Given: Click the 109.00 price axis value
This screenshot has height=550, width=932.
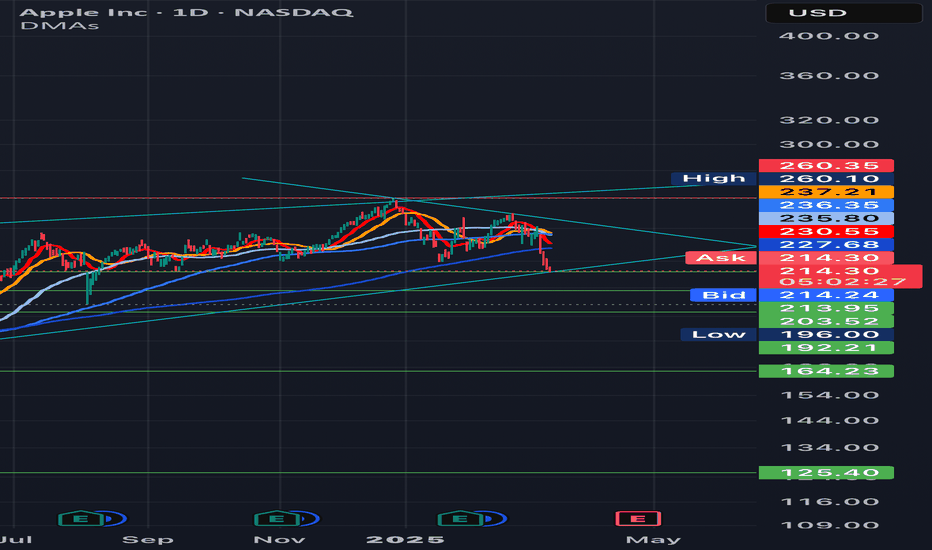Looking at the screenshot, I should [829, 525].
